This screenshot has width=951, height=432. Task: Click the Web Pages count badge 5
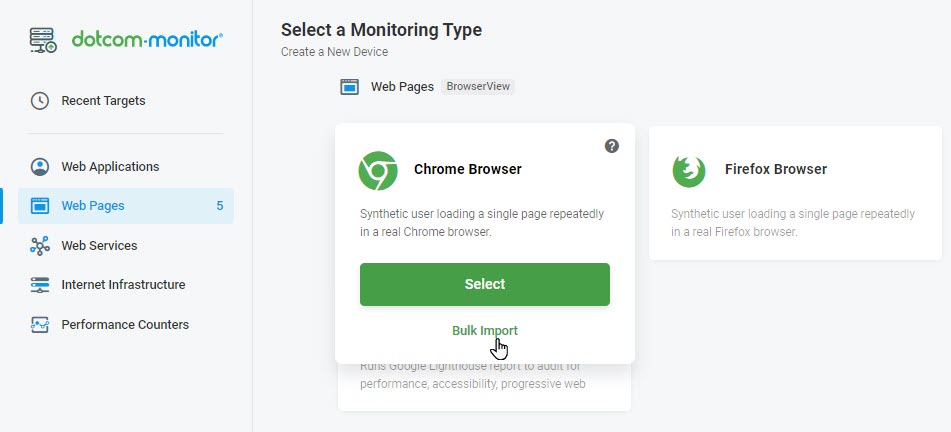tap(220, 206)
